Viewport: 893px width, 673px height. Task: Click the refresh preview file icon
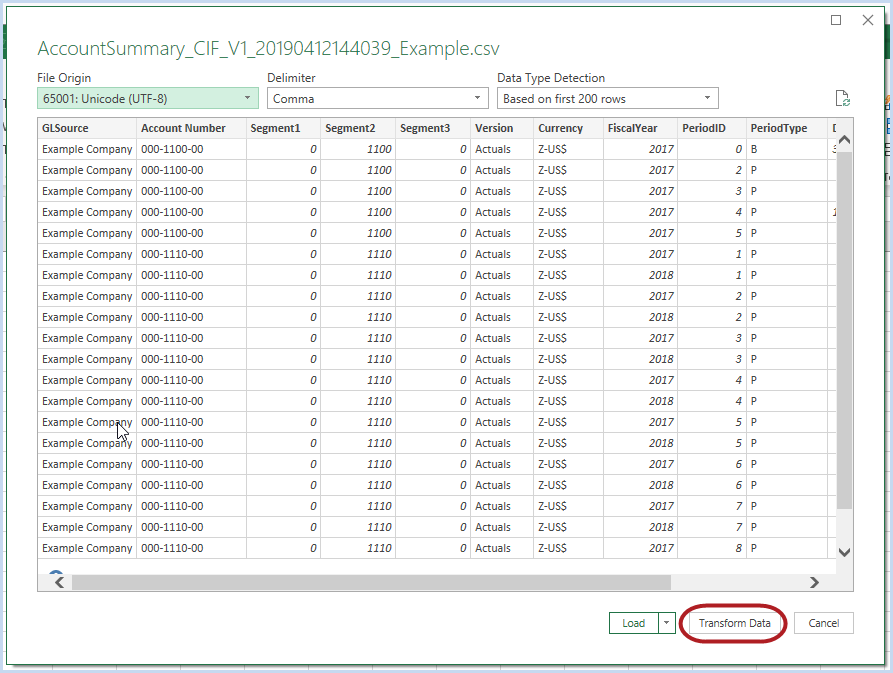pyautogui.click(x=842, y=99)
